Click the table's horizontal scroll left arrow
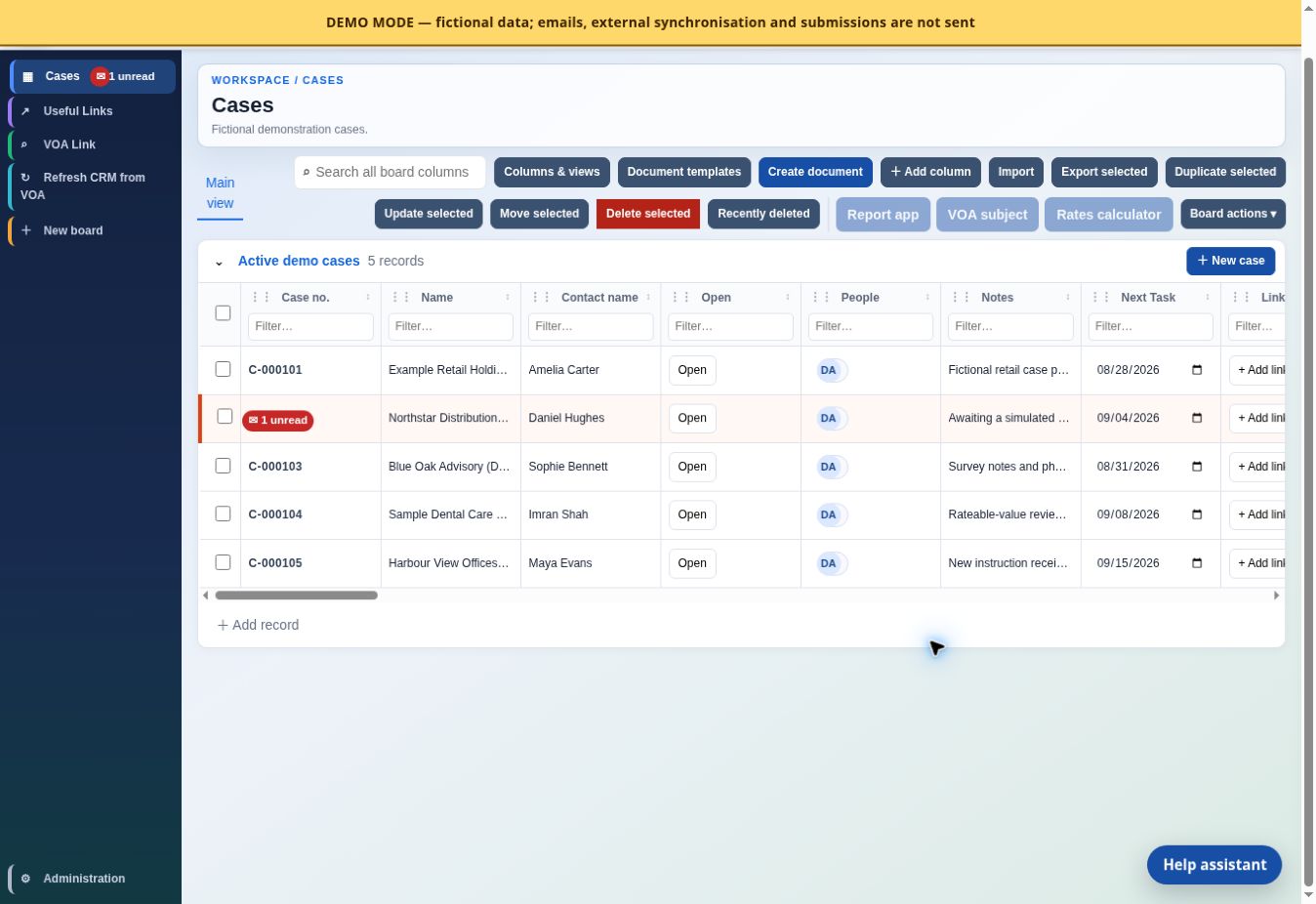1316x904 pixels. click(x=205, y=596)
